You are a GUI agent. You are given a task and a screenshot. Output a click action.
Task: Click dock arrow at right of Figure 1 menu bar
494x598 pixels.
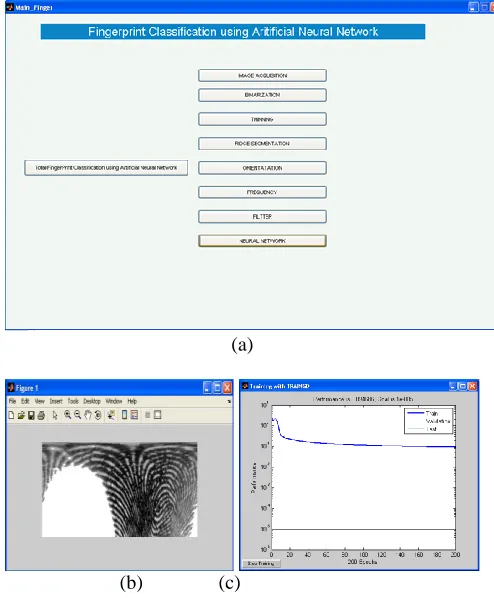pyautogui.click(x=229, y=401)
